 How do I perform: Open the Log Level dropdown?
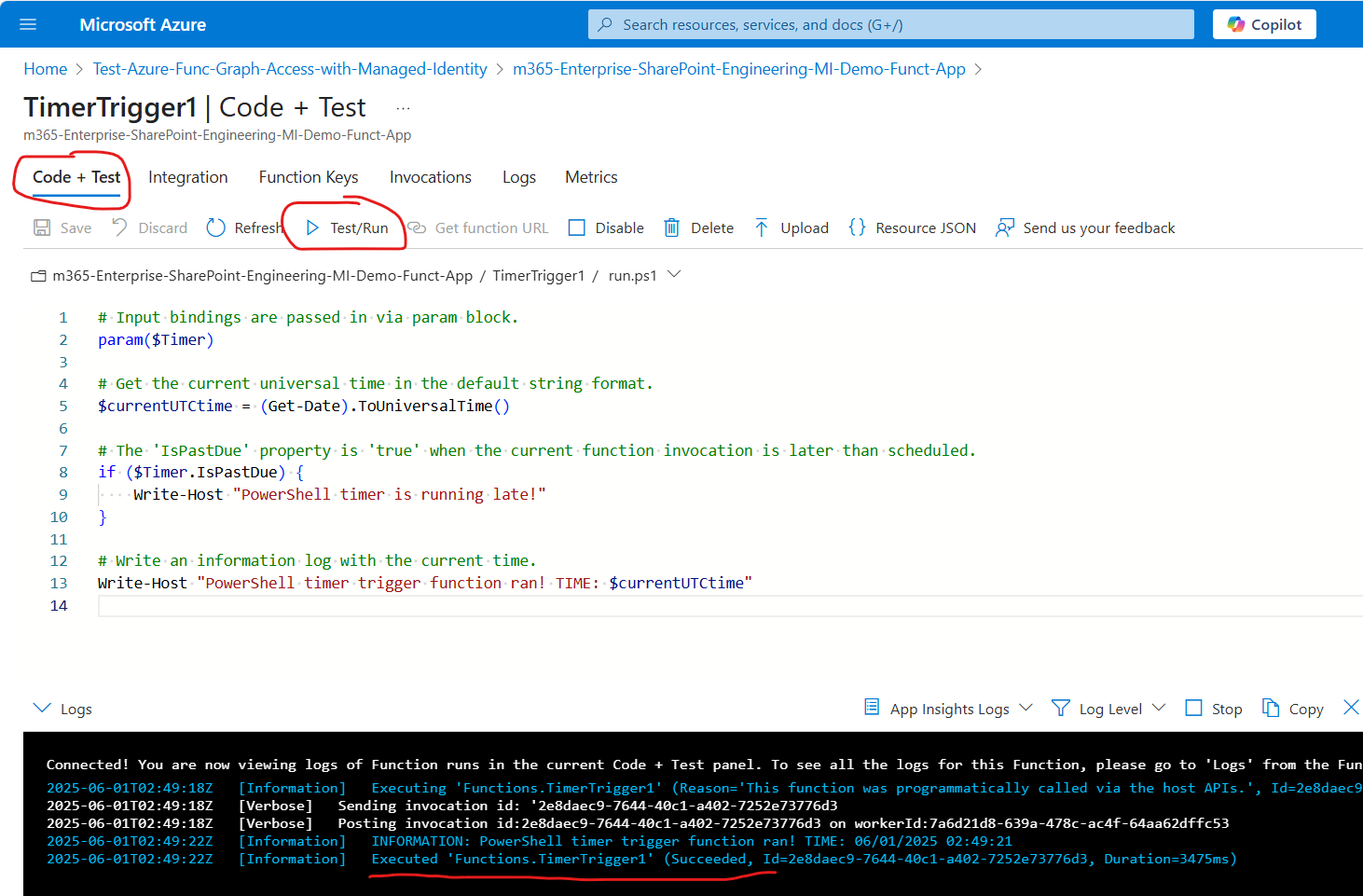[1159, 709]
